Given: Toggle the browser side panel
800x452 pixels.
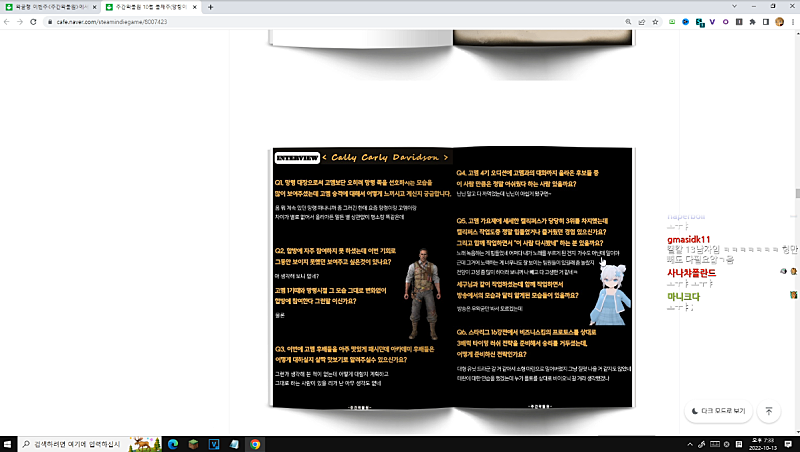Looking at the screenshot, I should click(766, 22).
